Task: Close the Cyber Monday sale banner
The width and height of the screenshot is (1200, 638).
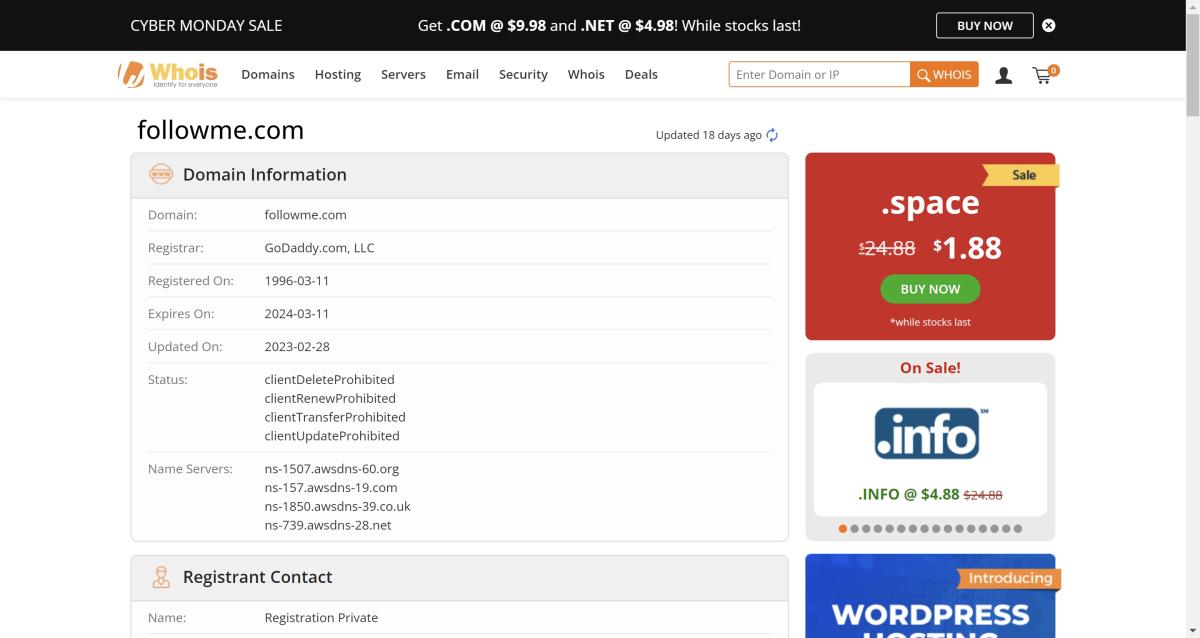Action: [x=1048, y=25]
